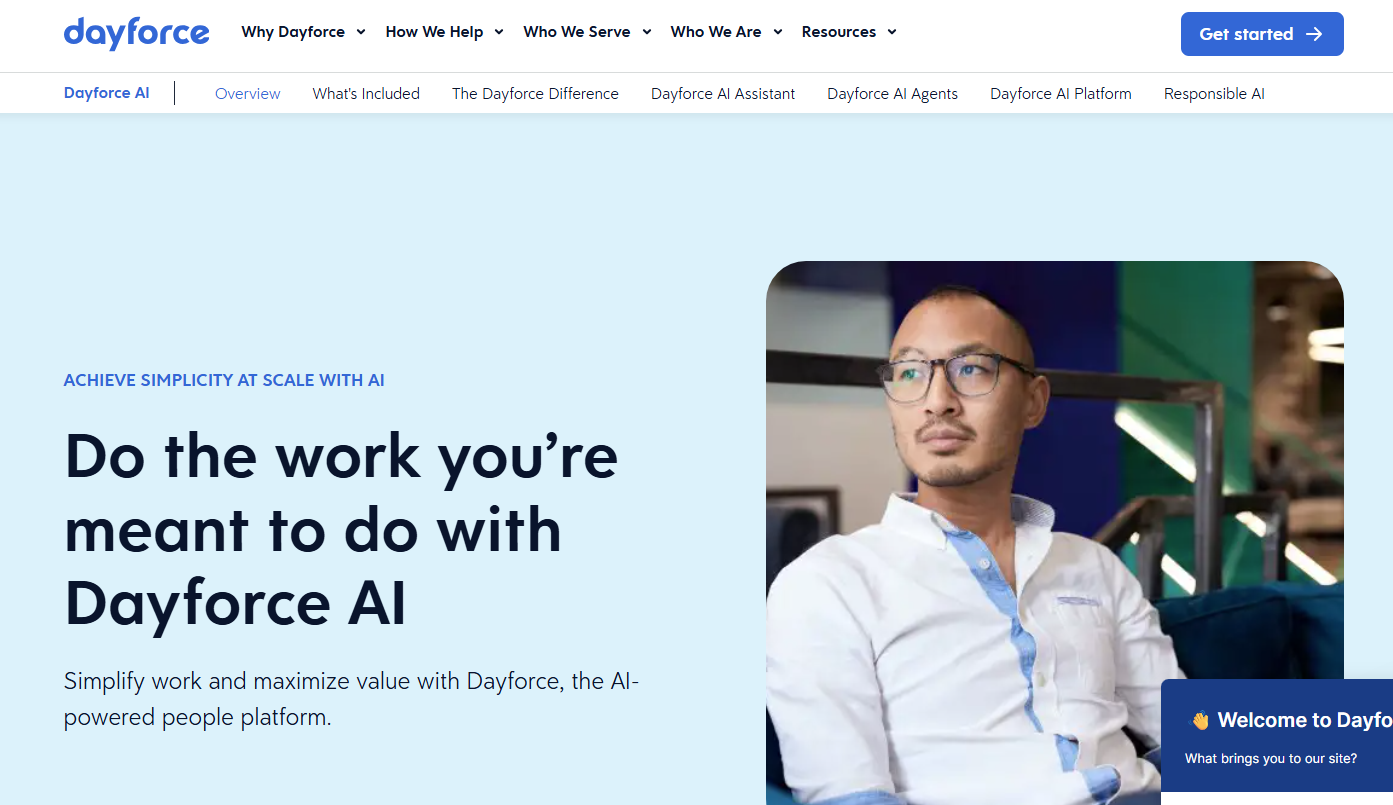The image size is (1393, 805).
Task: Go to What's Included section
Action: click(x=366, y=94)
